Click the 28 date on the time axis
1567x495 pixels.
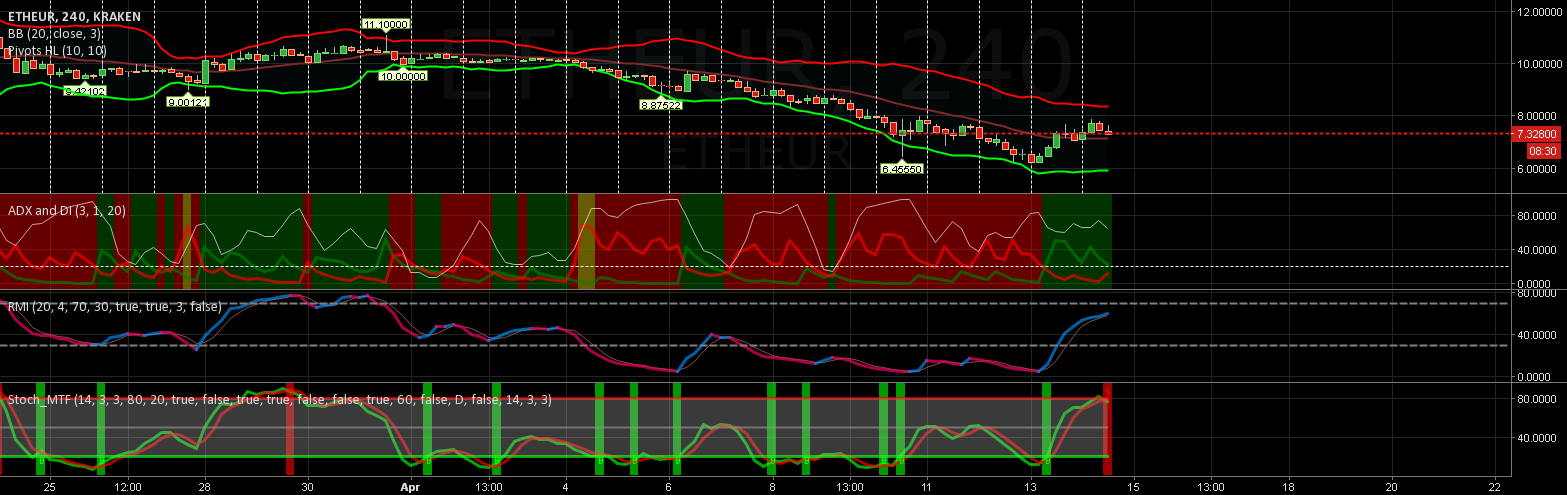205,486
